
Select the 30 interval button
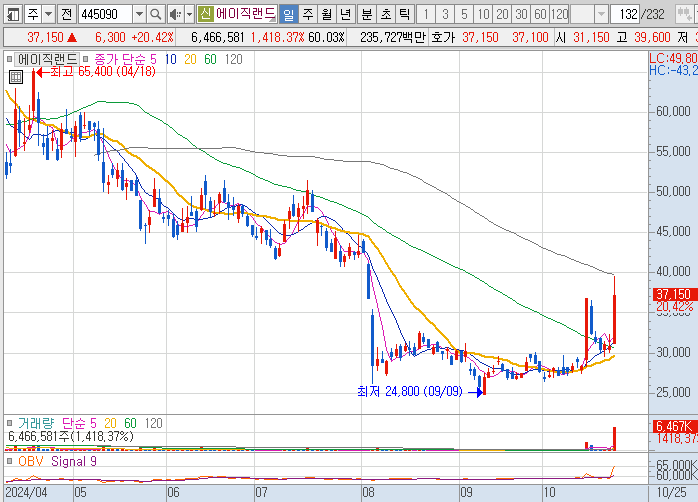point(521,14)
